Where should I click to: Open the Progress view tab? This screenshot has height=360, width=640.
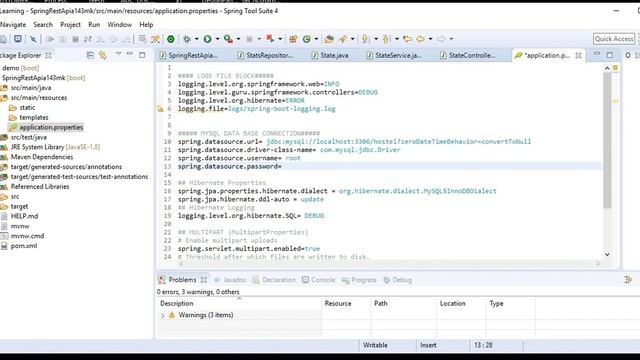tap(359, 280)
